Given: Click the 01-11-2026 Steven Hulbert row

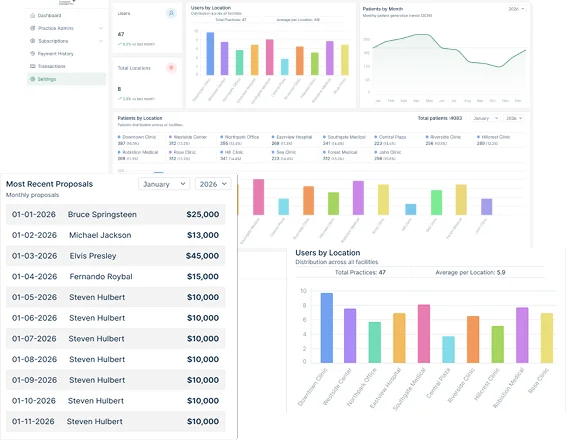Looking at the screenshot, I should click(x=116, y=422).
